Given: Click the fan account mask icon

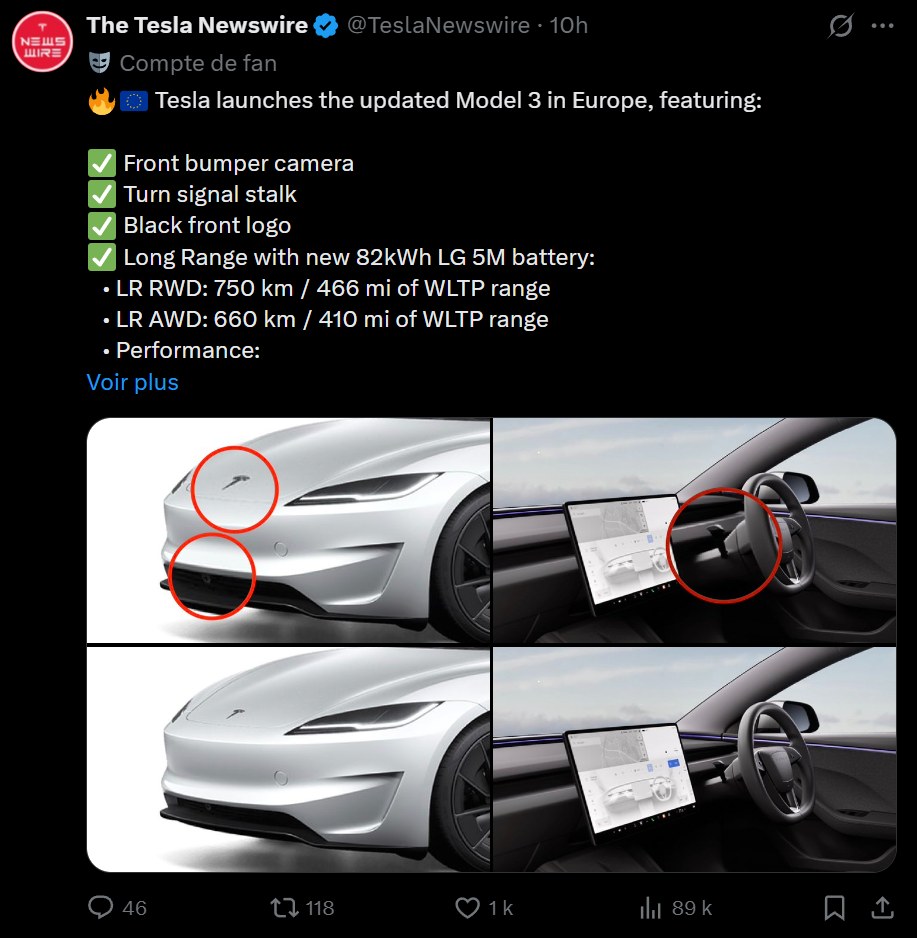Looking at the screenshot, I should click(99, 63).
